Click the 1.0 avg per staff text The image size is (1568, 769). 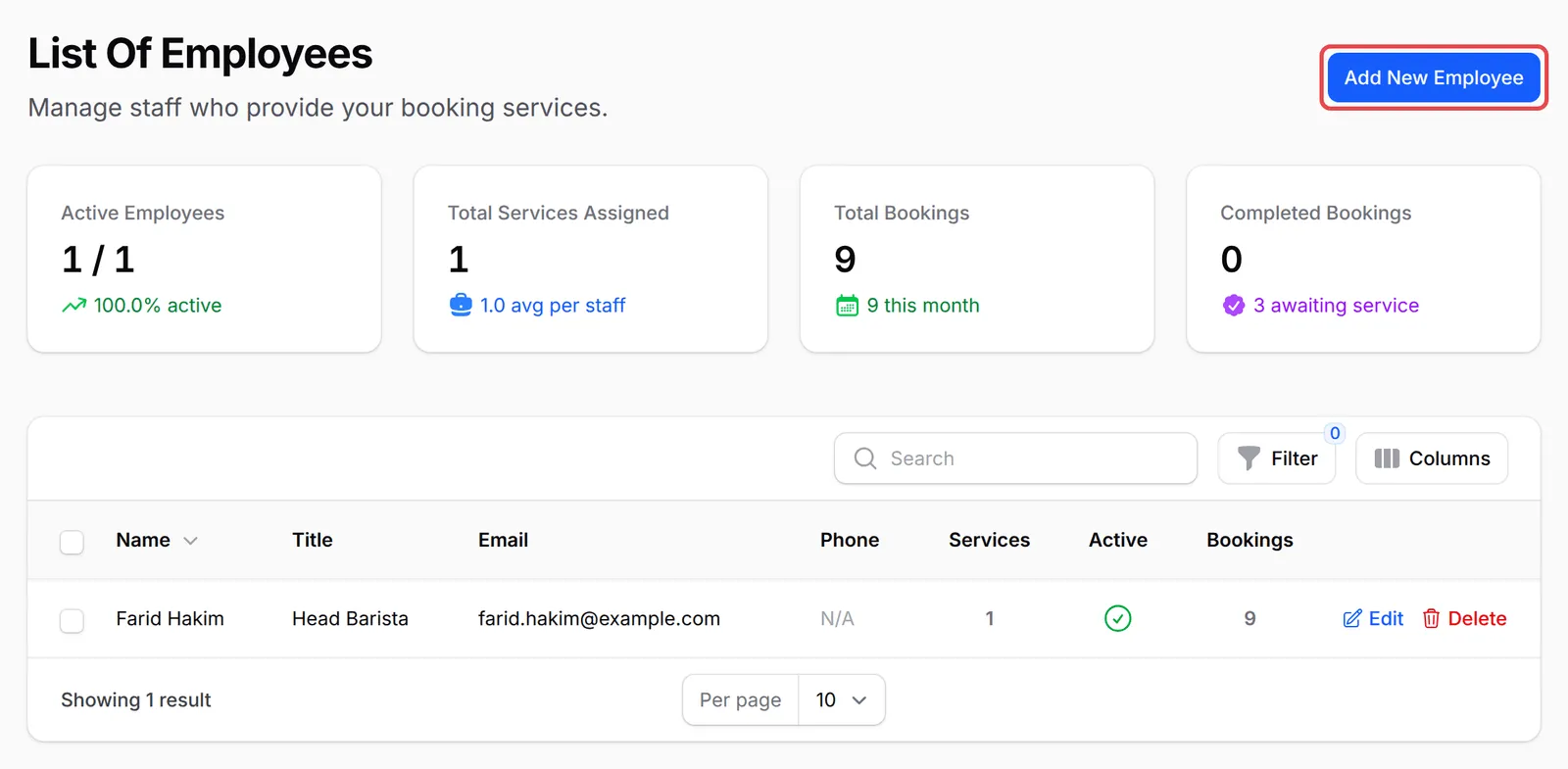[553, 305]
